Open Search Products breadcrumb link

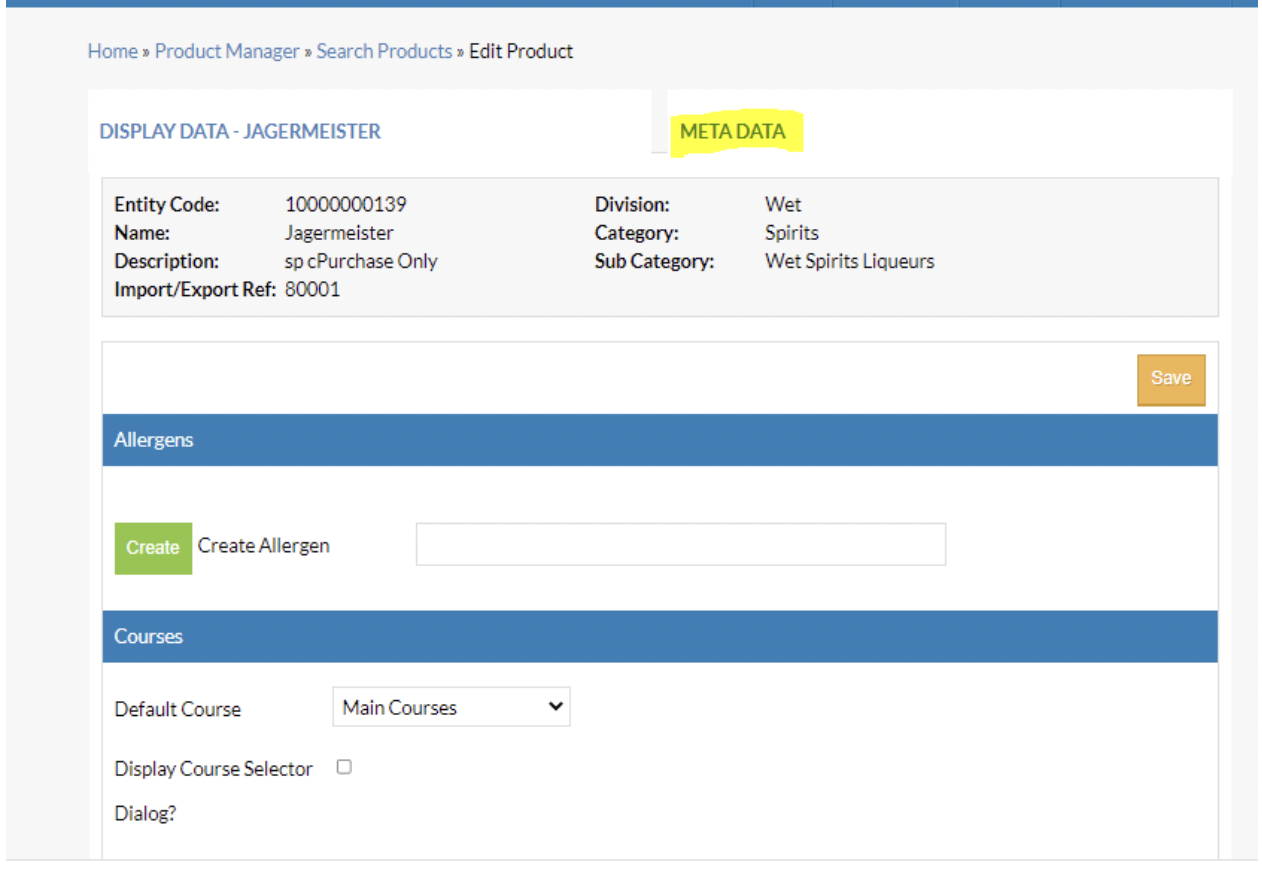pyautogui.click(x=384, y=51)
